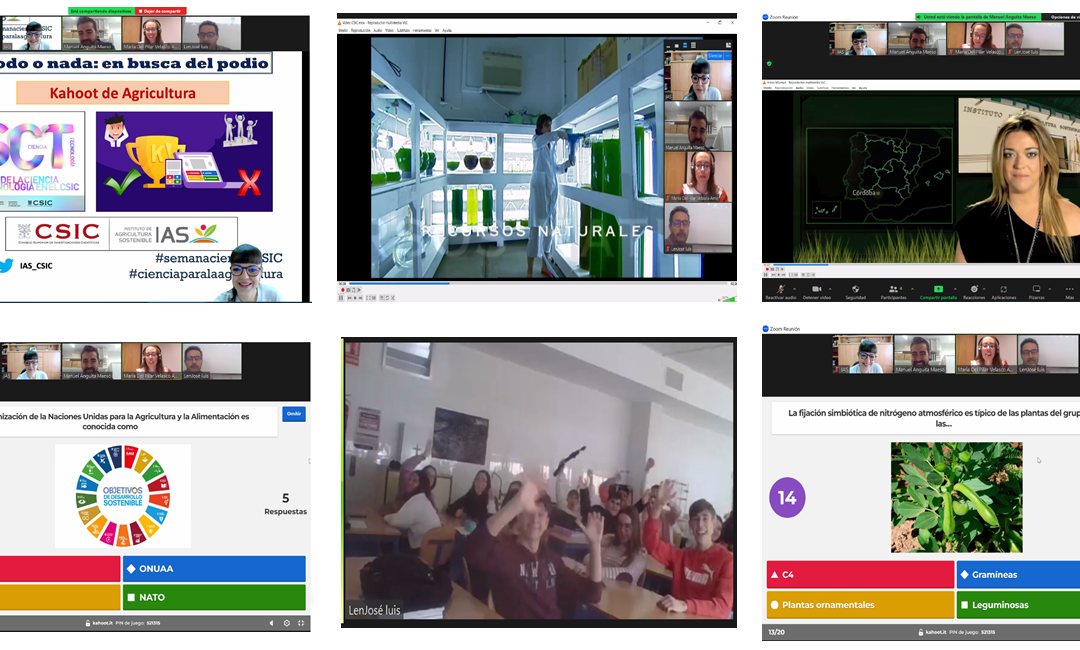This screenshot has height=650, width=1080.
Task: Click the Kahoot fullscreen icon in the ONUAA question
Action: click(x=301, y=623)
